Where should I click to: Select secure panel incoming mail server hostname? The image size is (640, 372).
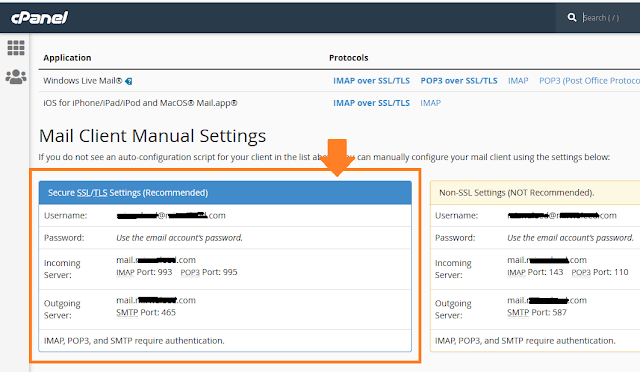point(156,260)
